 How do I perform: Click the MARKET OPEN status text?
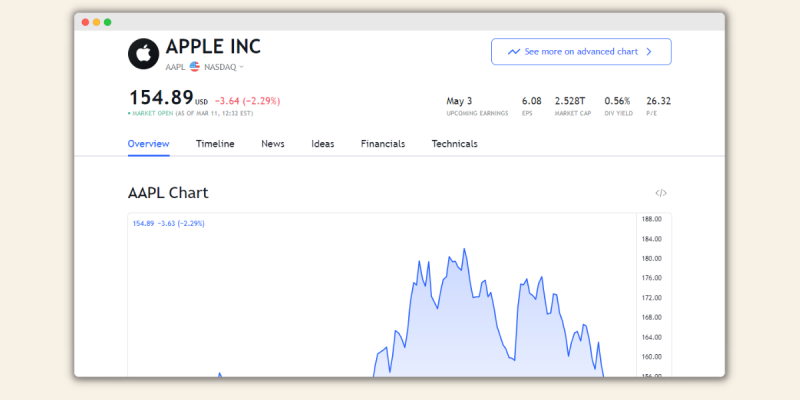tap(153, 113)
